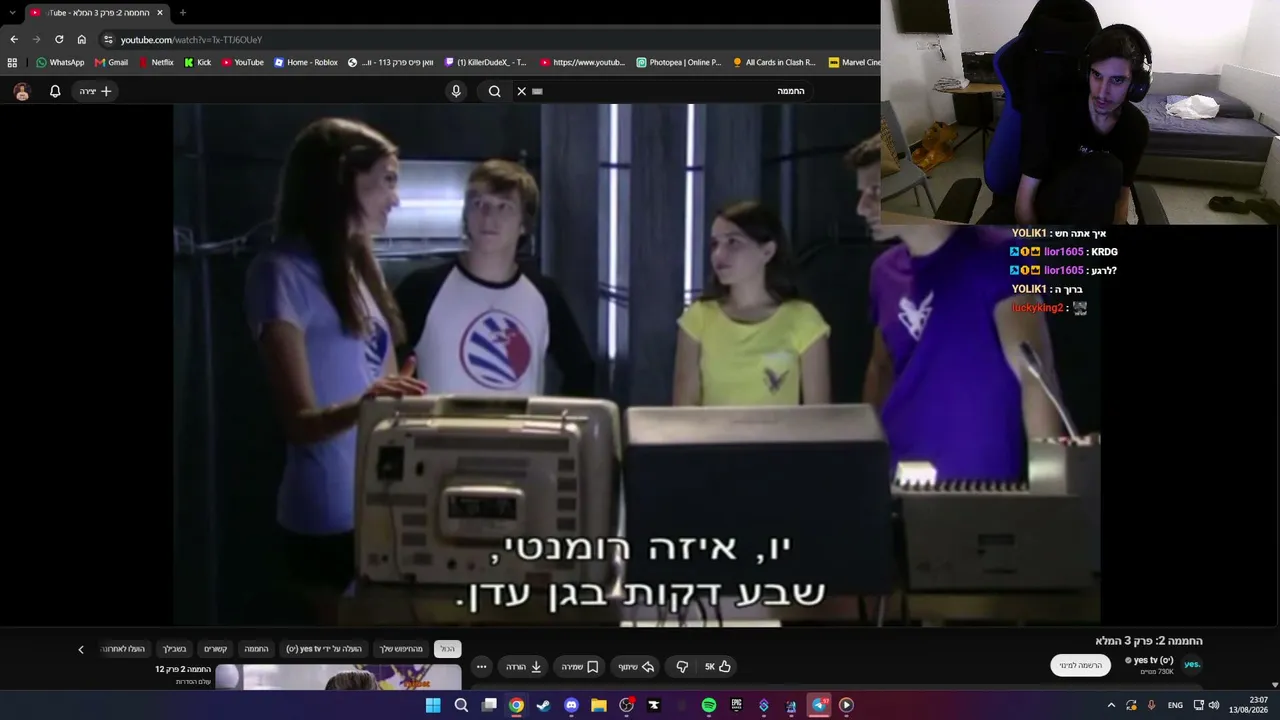Open the 'yes tv' channel name link

tap(1151, 660)
